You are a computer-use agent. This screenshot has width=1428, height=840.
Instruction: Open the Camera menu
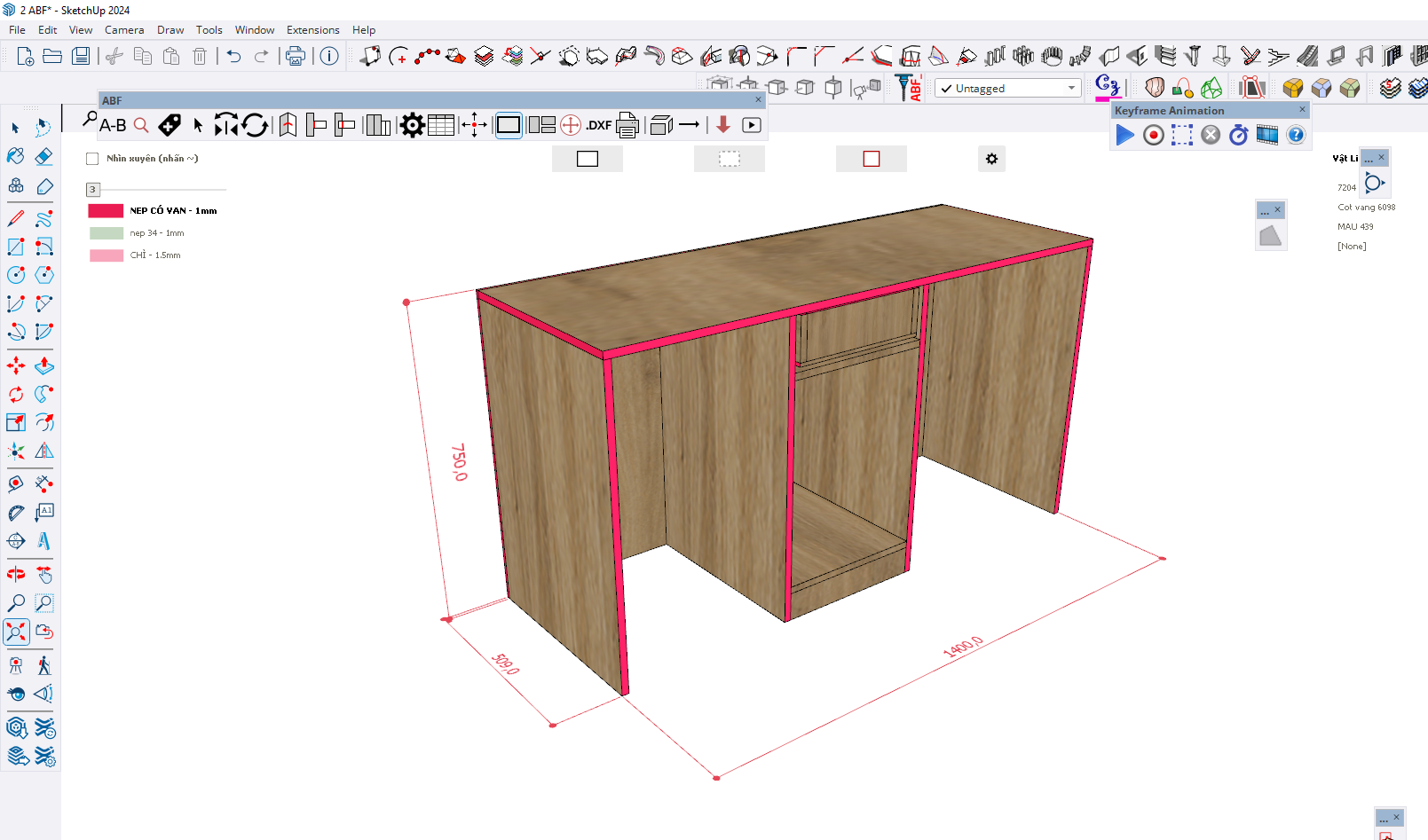(124, 30)
